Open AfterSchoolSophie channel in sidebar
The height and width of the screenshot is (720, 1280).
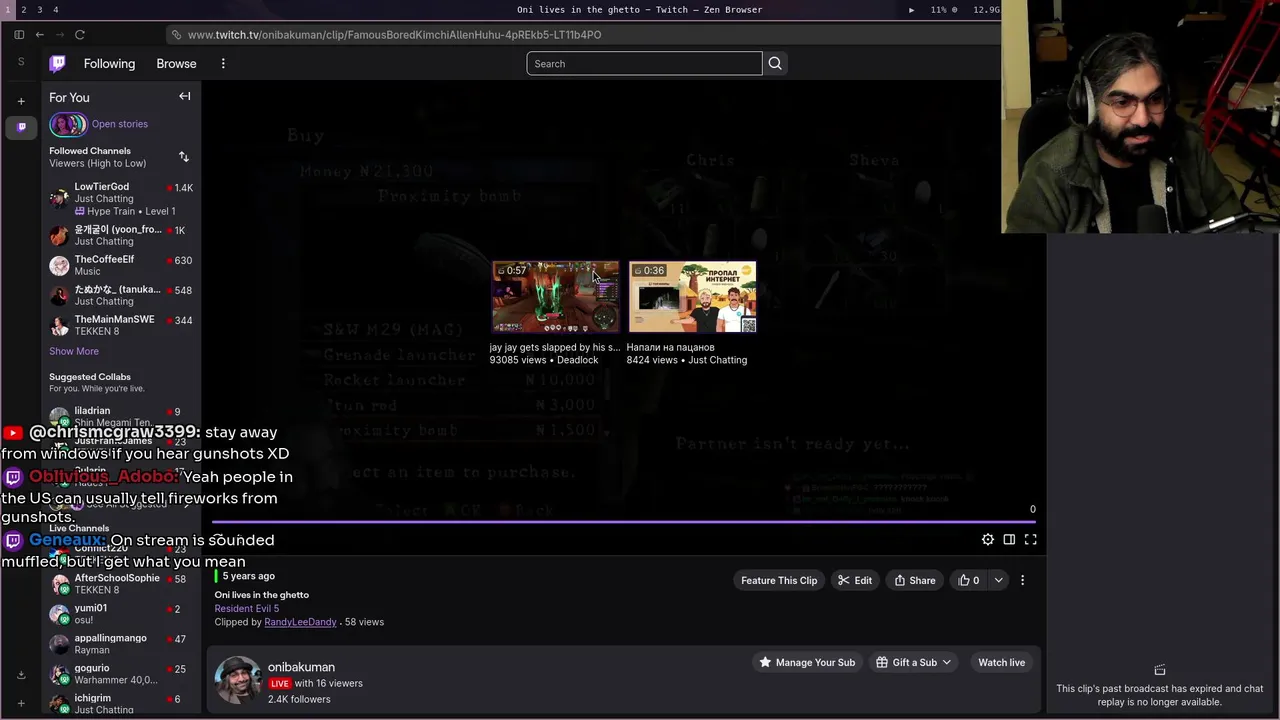pos(121,584)
